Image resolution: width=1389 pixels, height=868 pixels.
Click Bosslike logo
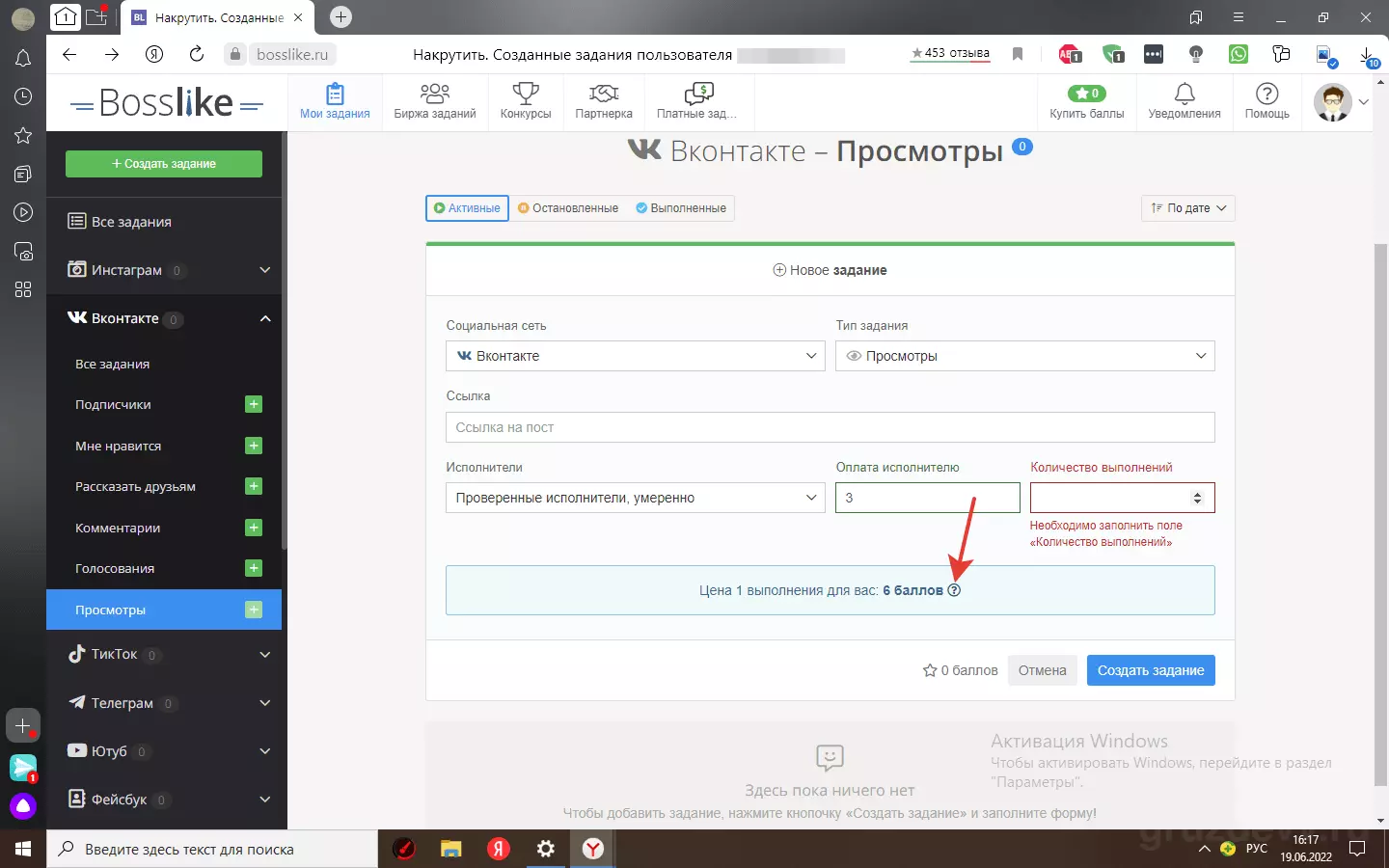pos(167,102)
